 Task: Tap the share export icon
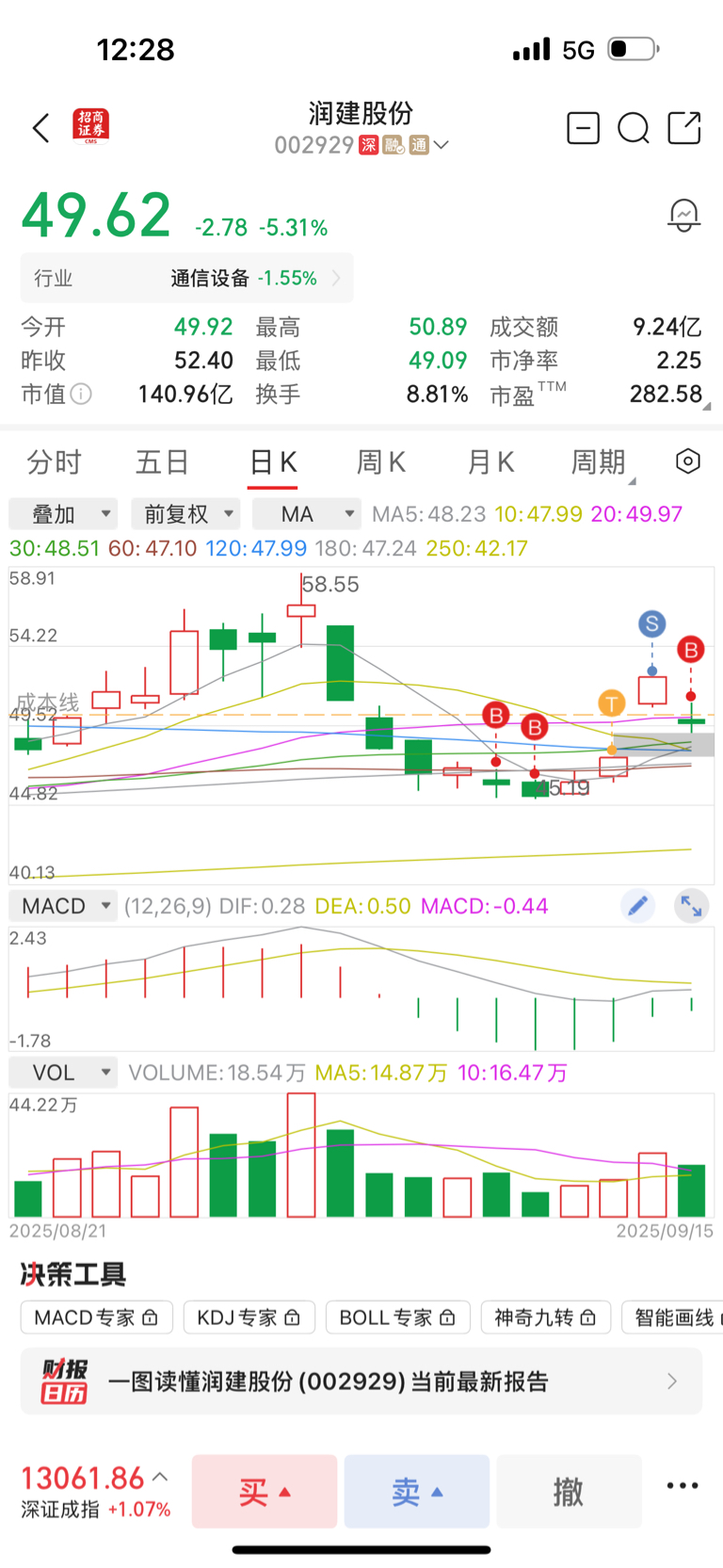[x=684, y=128]
